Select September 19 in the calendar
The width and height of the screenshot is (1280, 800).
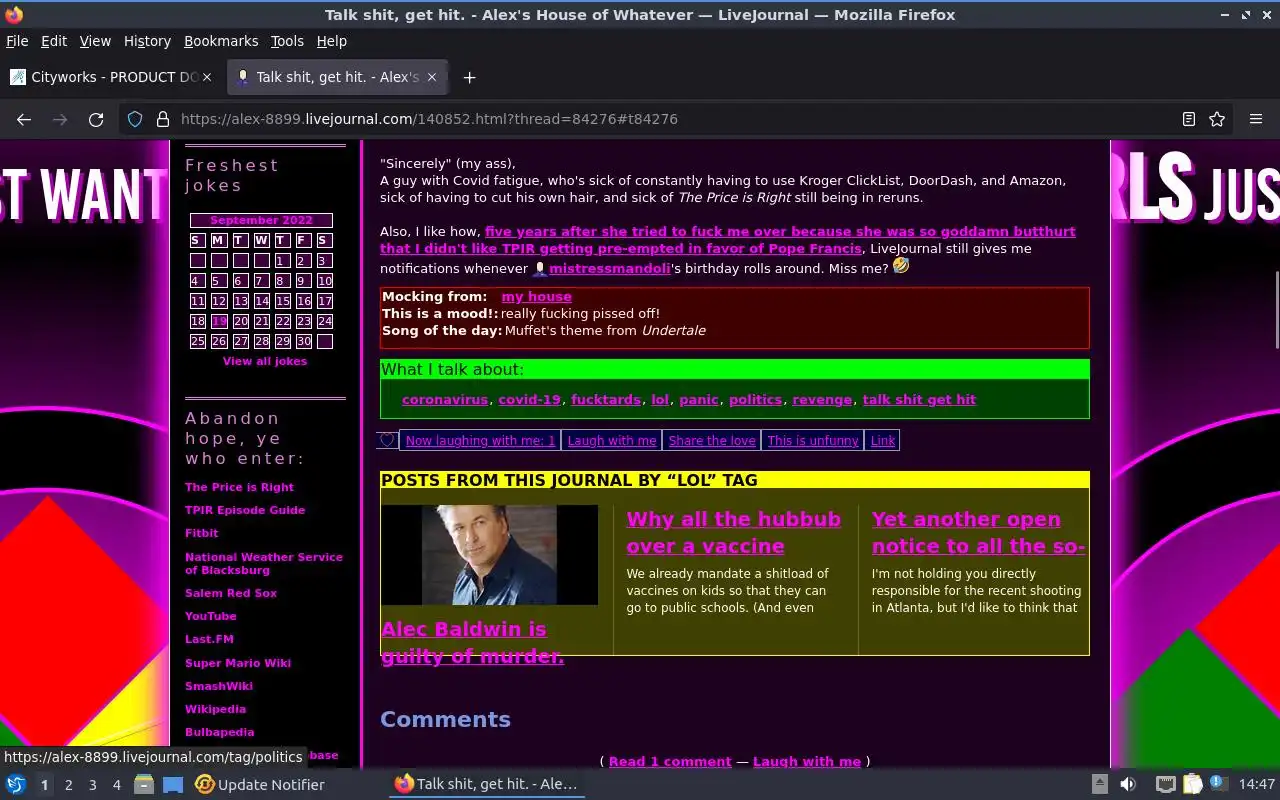pos(219,321)
